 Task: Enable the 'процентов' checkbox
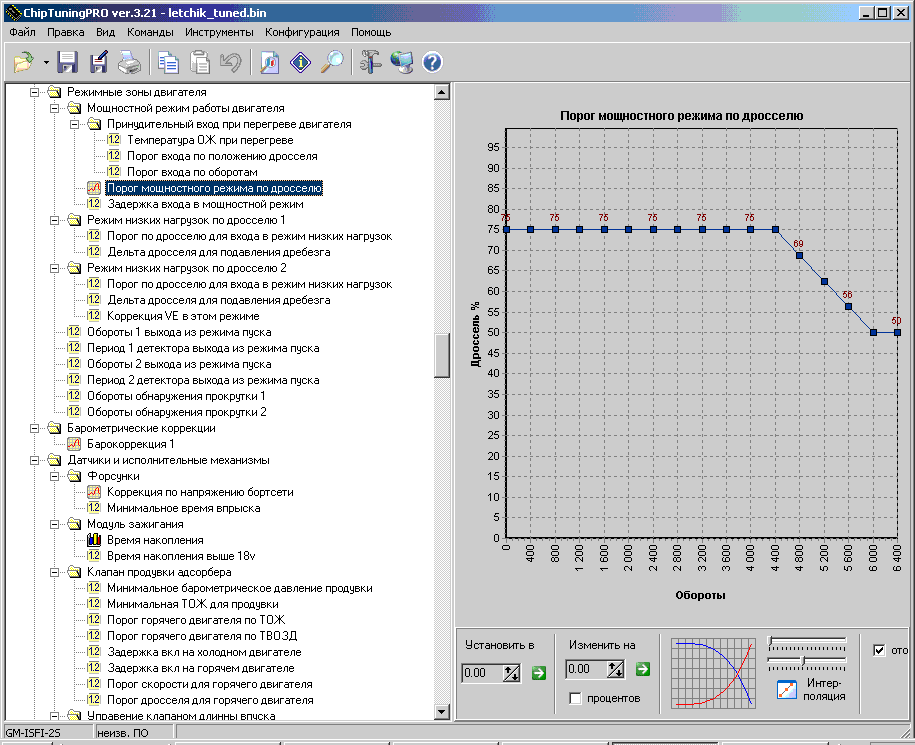[x=575, y=698]
